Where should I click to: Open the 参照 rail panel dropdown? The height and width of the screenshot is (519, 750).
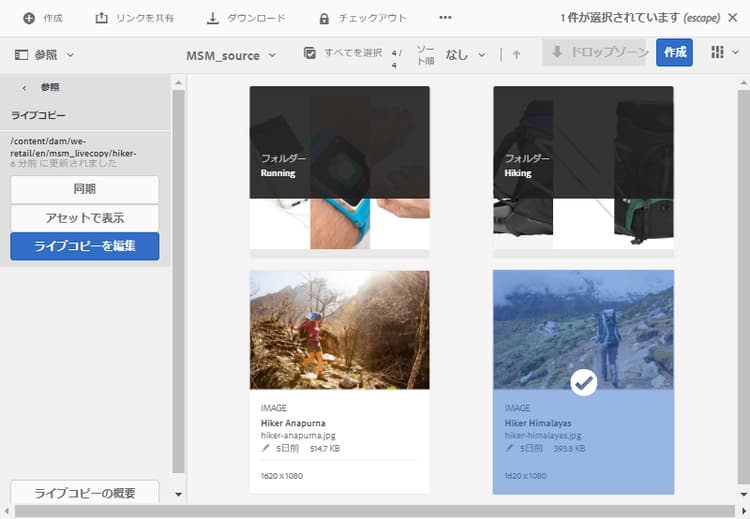(x=70, y=55)
